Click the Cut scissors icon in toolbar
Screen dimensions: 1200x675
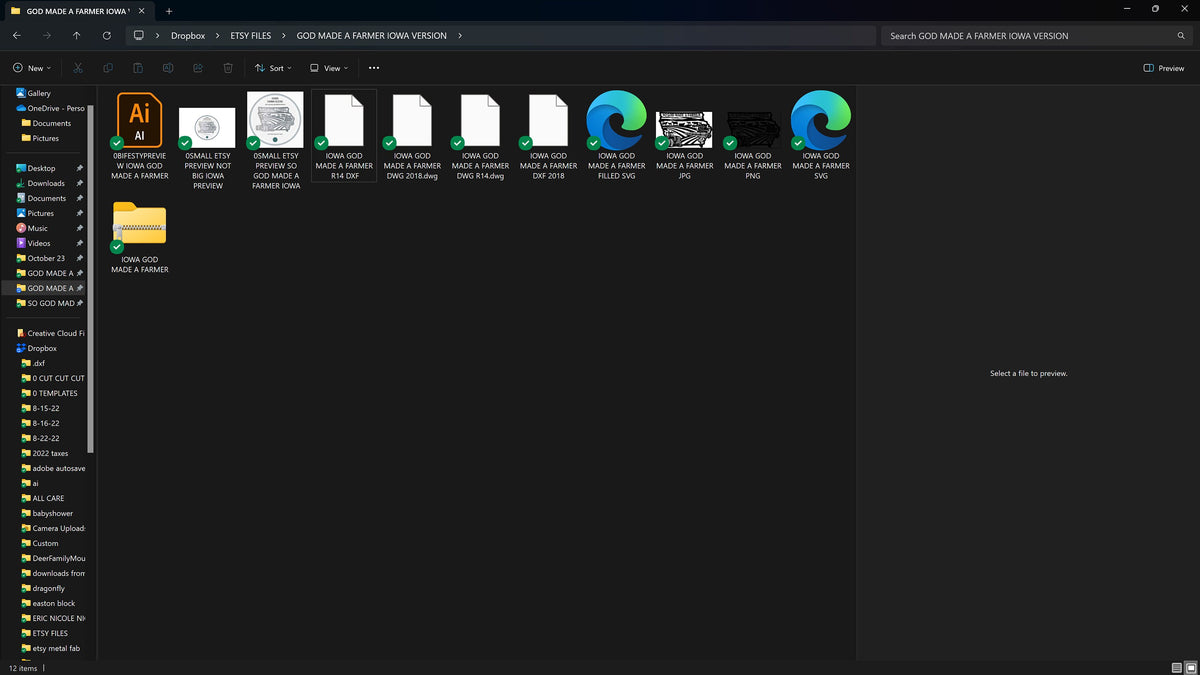[x=78, y=68]
